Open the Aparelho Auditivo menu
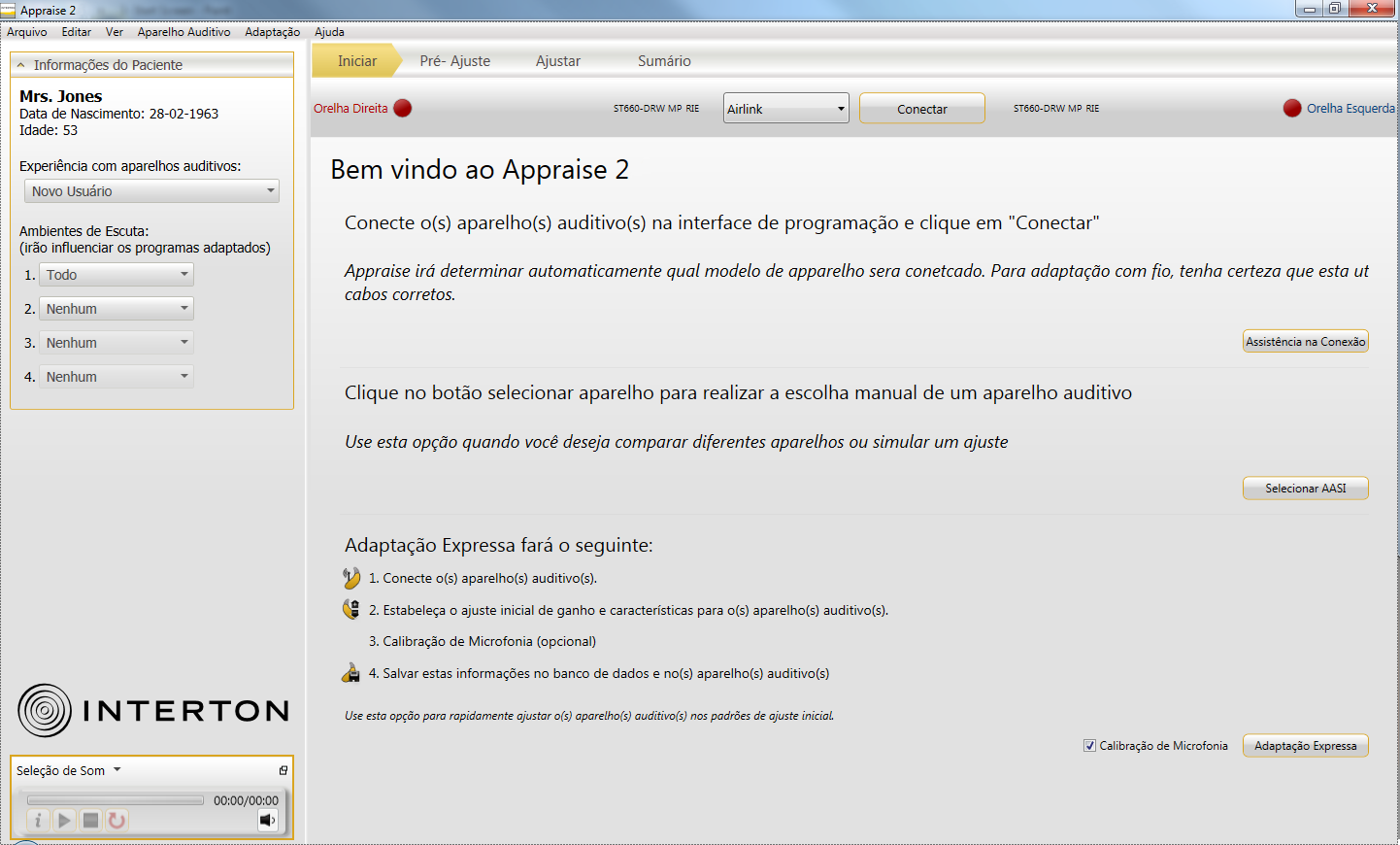 tap(184, 32)
